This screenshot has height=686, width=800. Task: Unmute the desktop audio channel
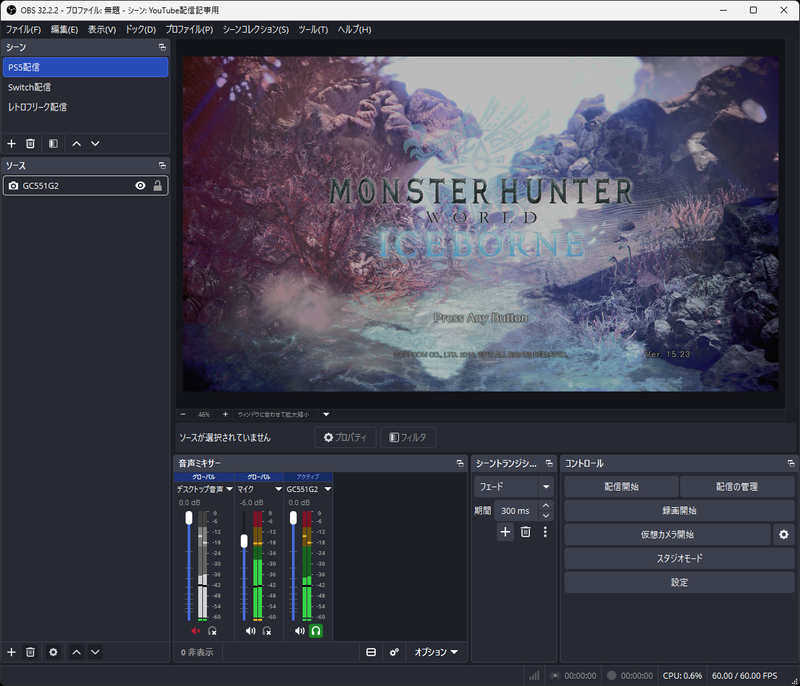[x=195, y=631]
